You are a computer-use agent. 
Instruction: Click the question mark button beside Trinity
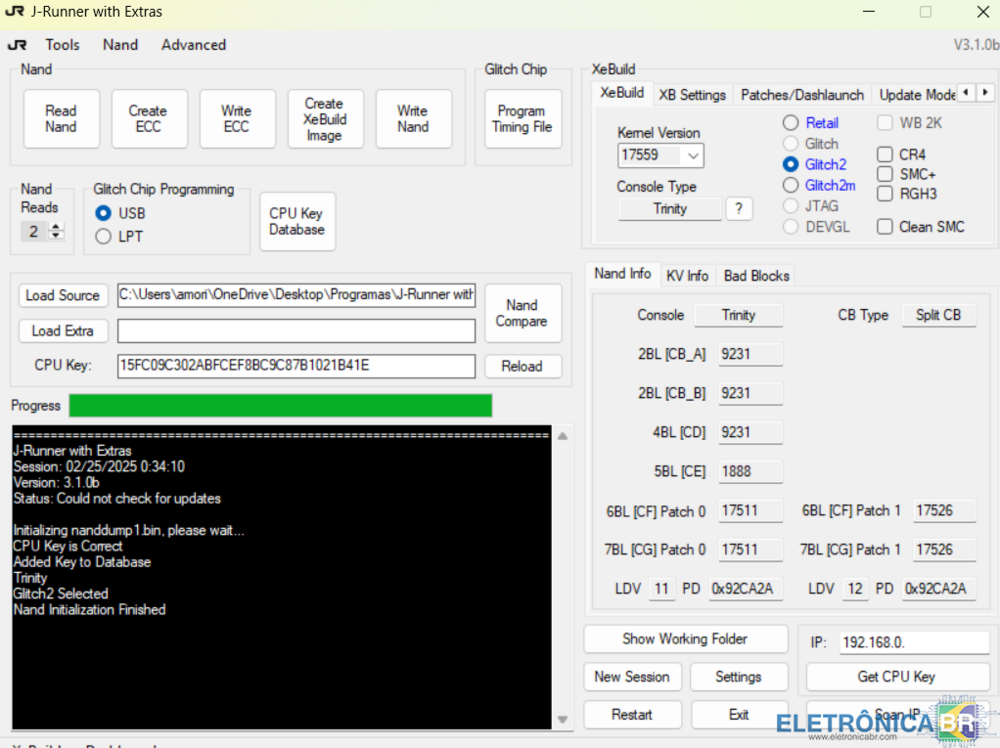(x=738, y=209)
